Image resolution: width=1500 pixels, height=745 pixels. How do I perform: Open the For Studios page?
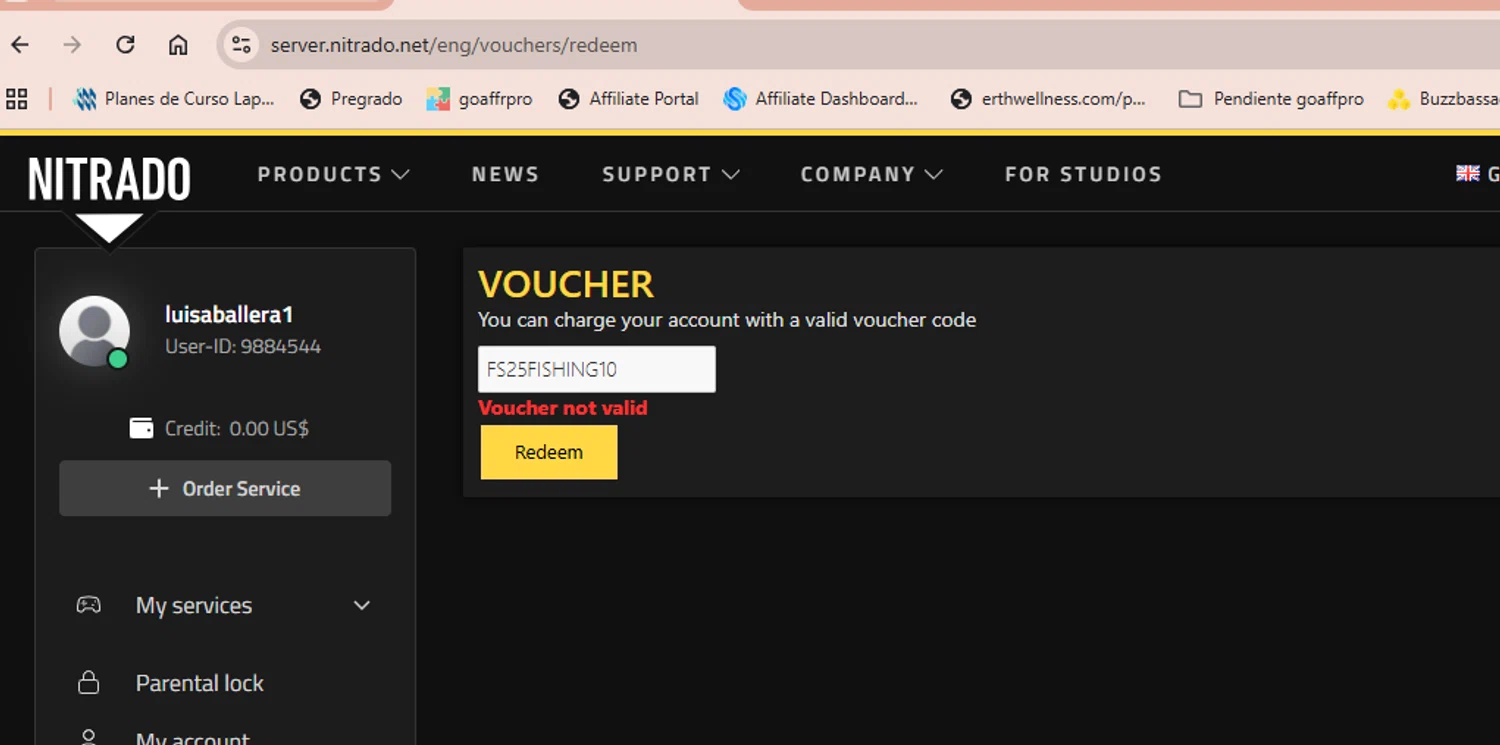[1083, 174]
